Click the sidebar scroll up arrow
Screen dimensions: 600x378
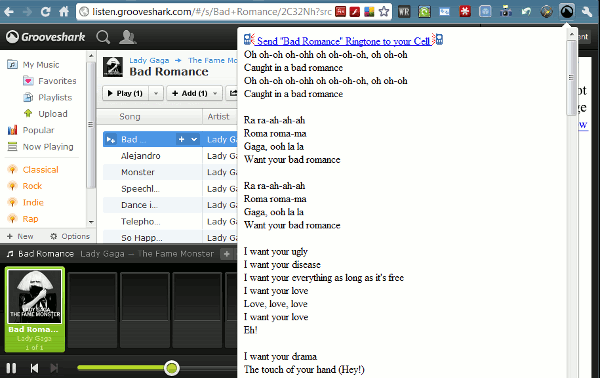[x=91, y=56]
